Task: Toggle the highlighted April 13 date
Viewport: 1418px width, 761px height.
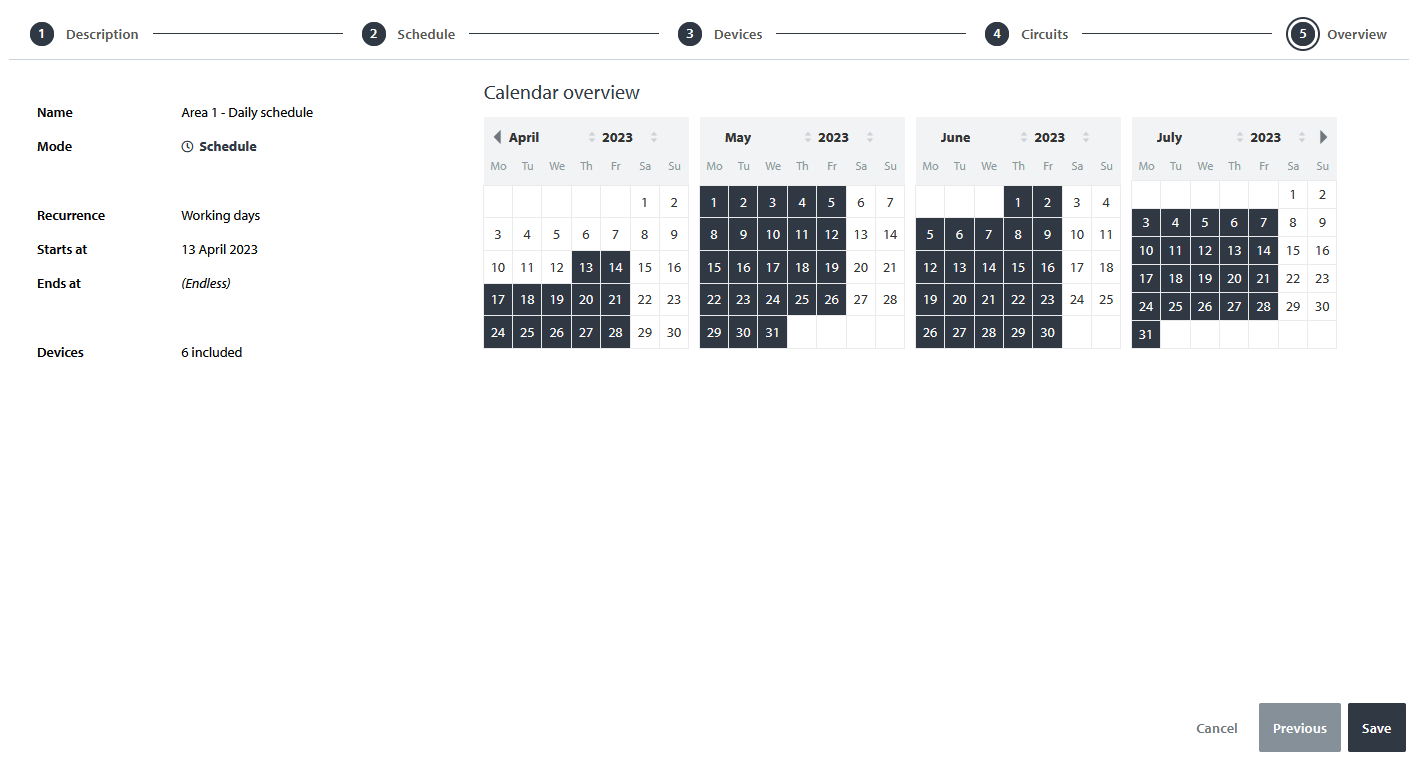Action: pyautogui.click(x=586, y=266)
